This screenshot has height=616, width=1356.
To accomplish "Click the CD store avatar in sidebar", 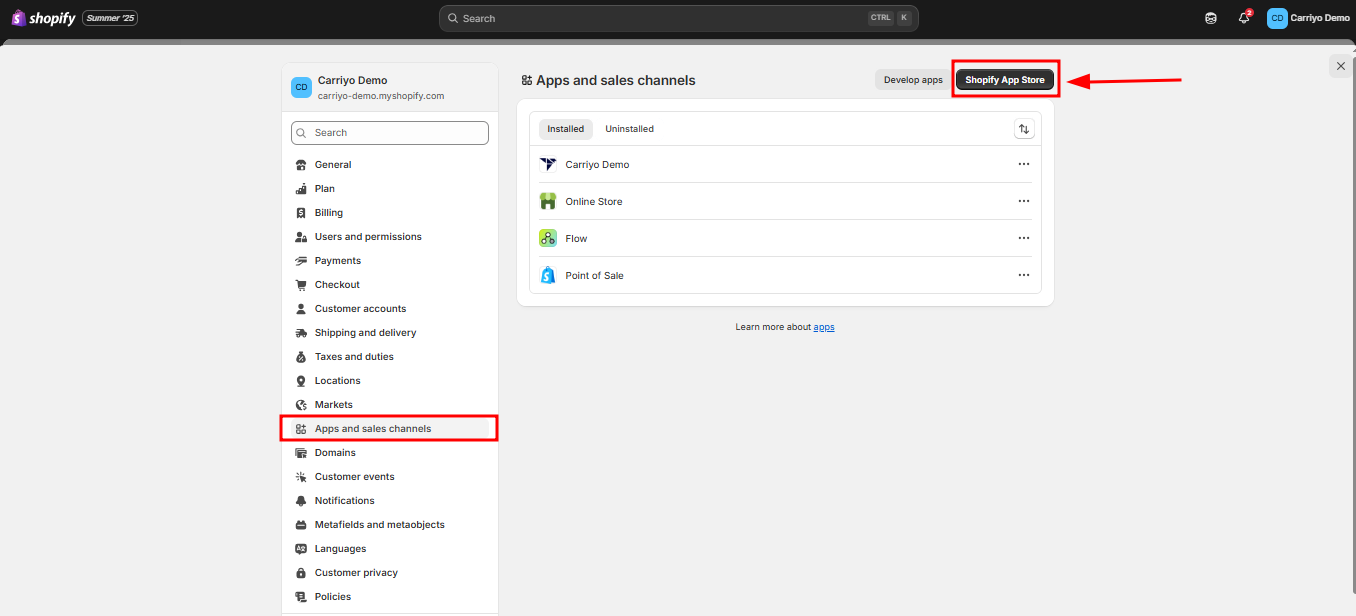I will click(301, 88).
